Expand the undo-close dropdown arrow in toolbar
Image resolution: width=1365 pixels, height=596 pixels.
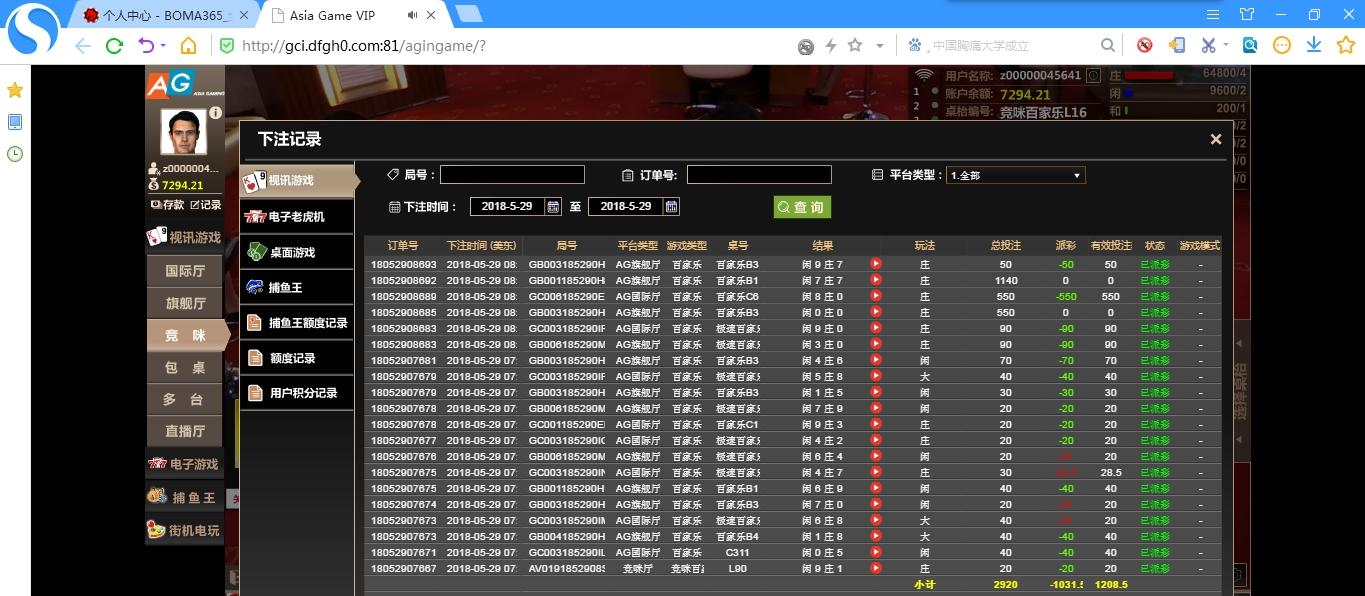[163, 46]
